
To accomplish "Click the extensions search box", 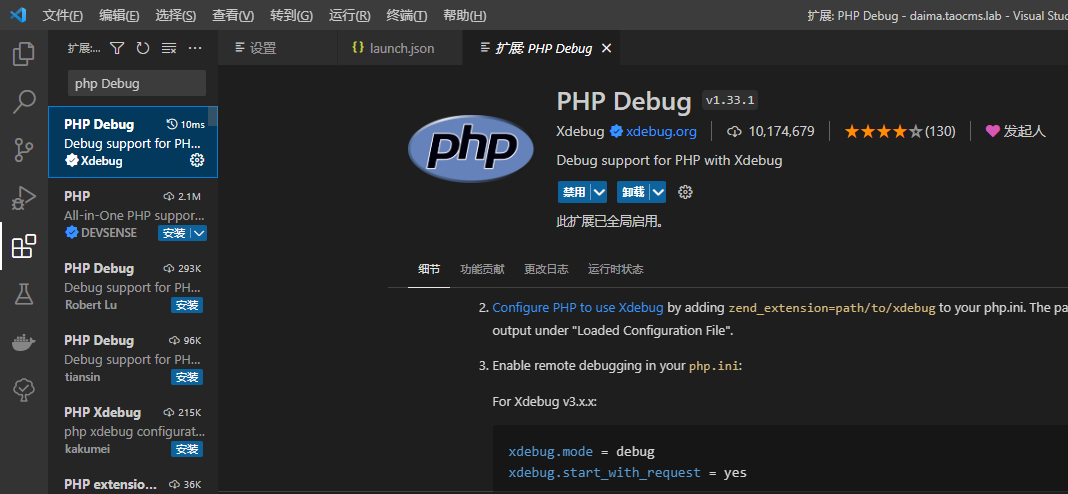I will pyautogui.click(x=137, y=83).
